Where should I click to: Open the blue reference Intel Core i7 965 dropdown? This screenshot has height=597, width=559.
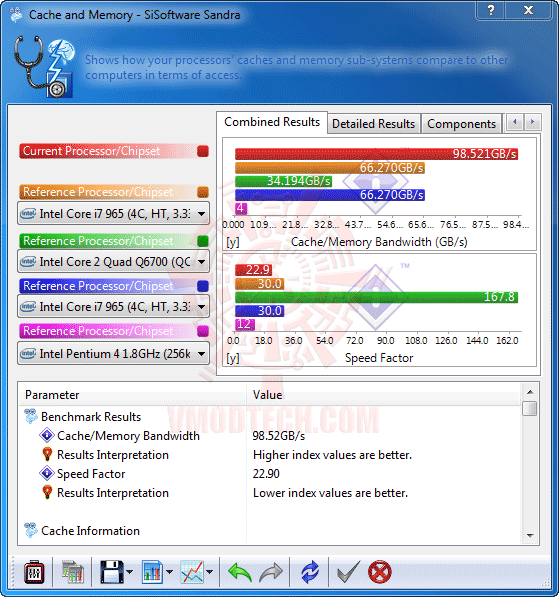click(113, 306)
